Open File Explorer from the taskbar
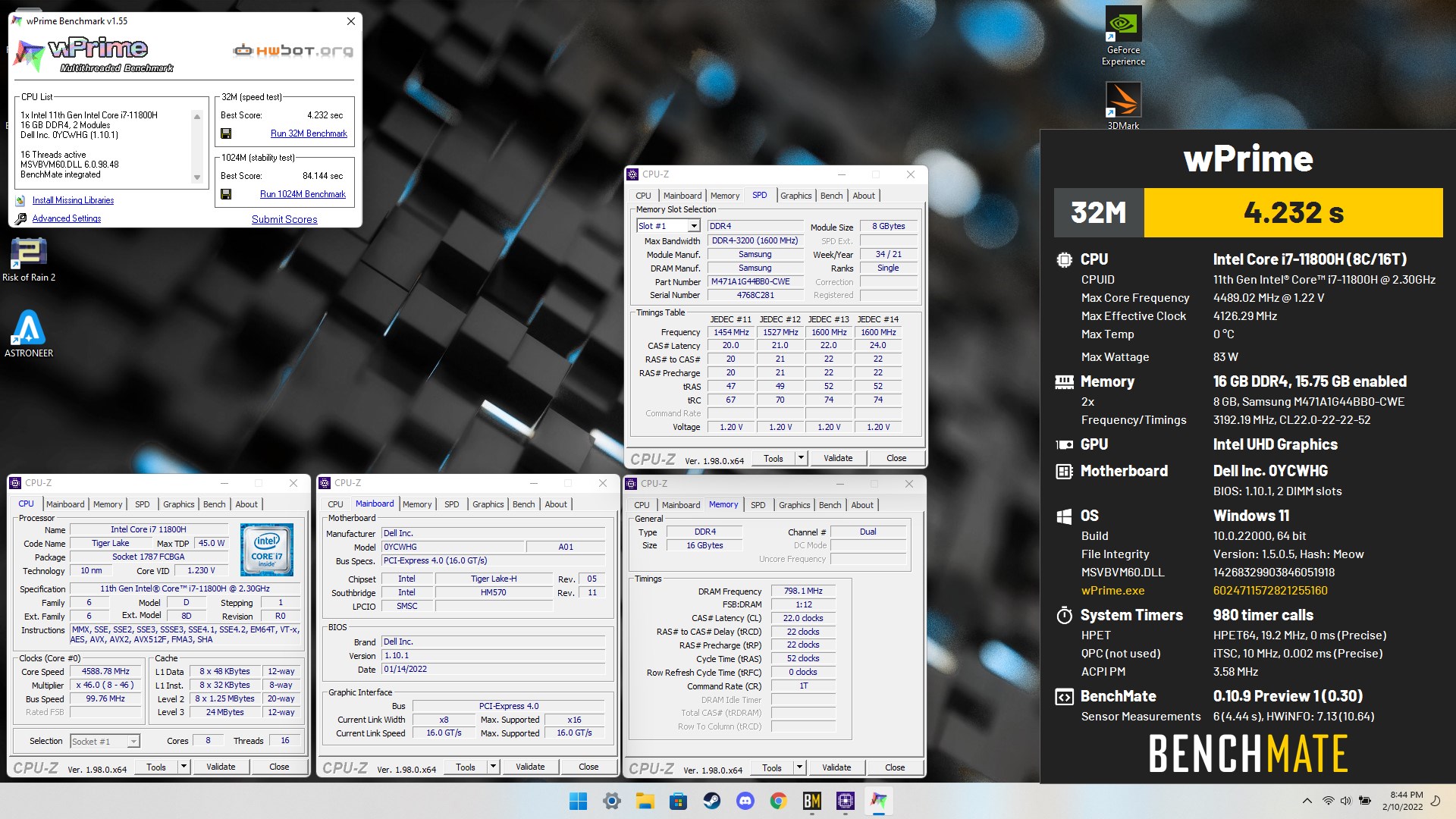The image size is (1456, 819). 645,801
